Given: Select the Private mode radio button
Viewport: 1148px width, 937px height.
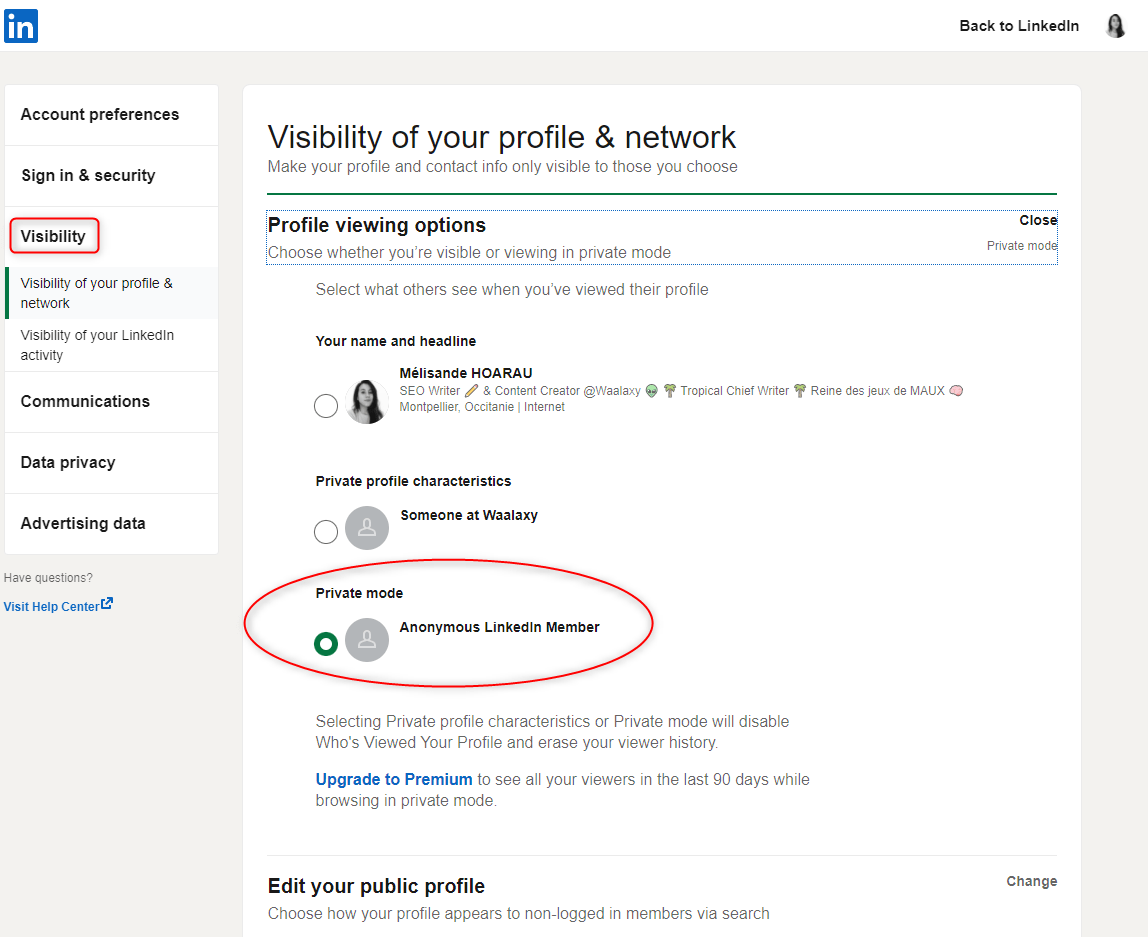Looking at the screenshot, I should coord(326,644).
